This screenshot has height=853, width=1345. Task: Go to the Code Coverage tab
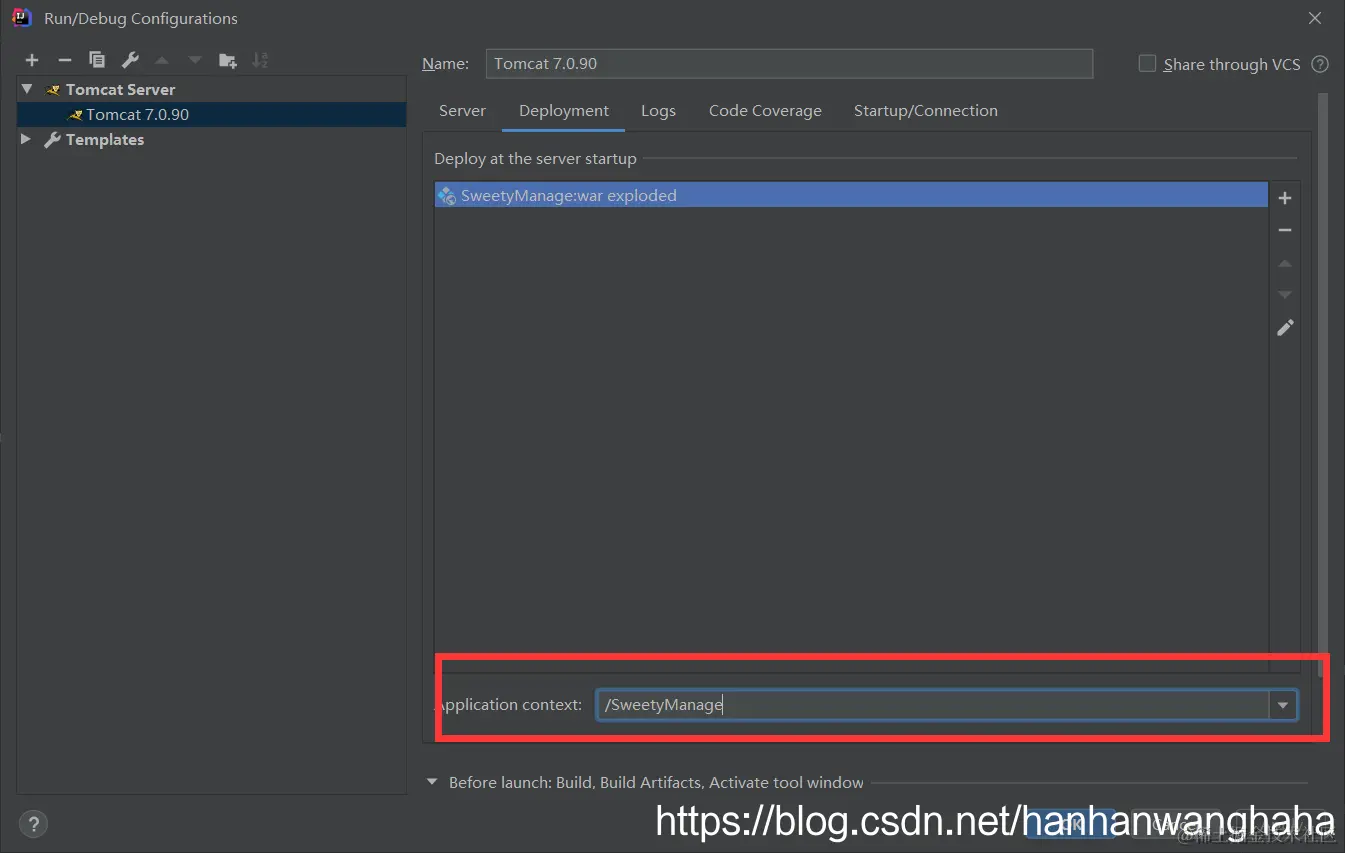point(765,111)
